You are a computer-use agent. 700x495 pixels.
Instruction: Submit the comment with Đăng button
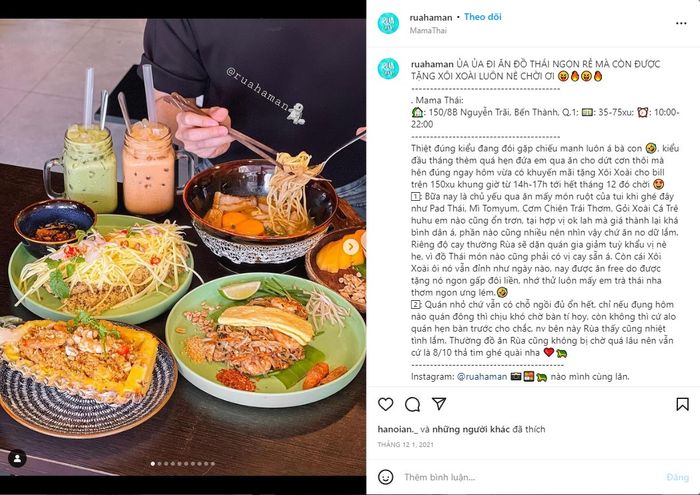[677, 477]
